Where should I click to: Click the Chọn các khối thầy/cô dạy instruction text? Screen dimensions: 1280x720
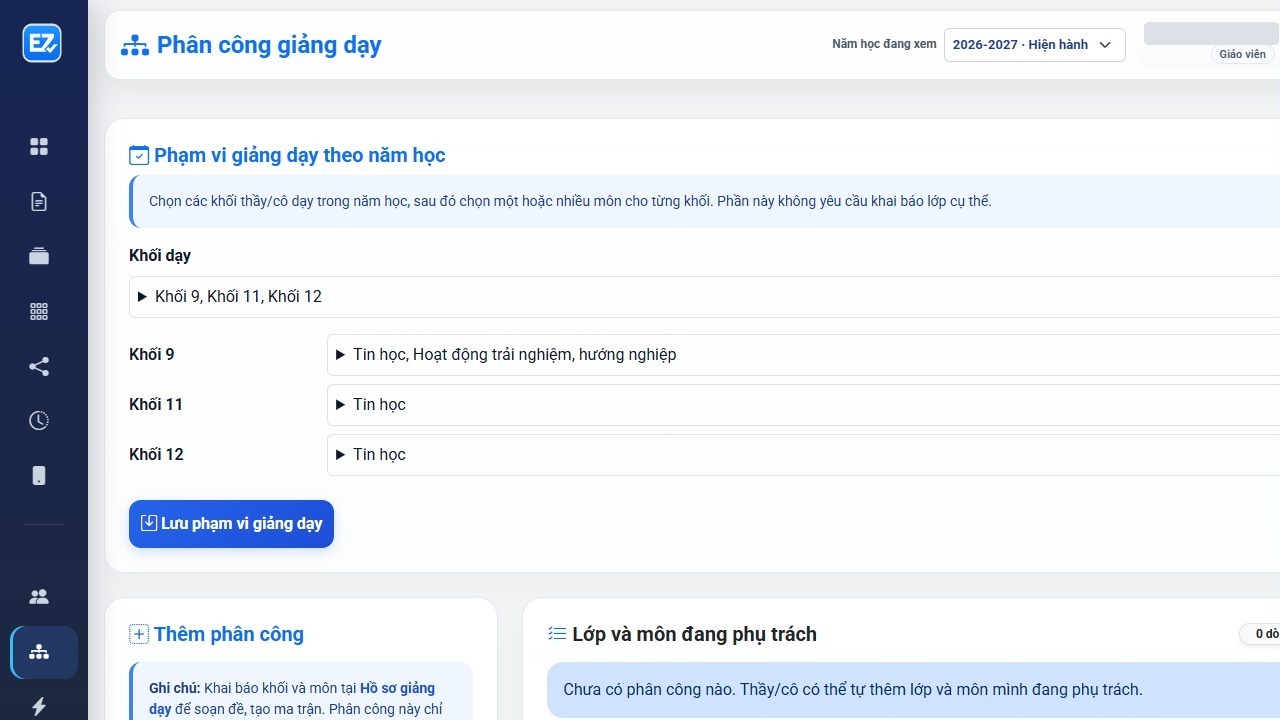tap(570, 201)
